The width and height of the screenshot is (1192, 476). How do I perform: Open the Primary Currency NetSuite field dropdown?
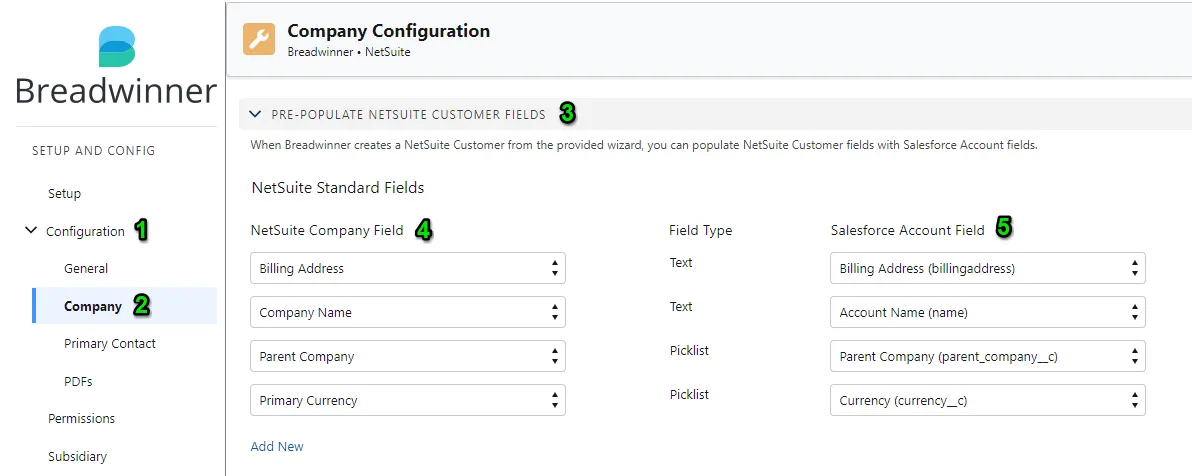(x=407, y=401)
